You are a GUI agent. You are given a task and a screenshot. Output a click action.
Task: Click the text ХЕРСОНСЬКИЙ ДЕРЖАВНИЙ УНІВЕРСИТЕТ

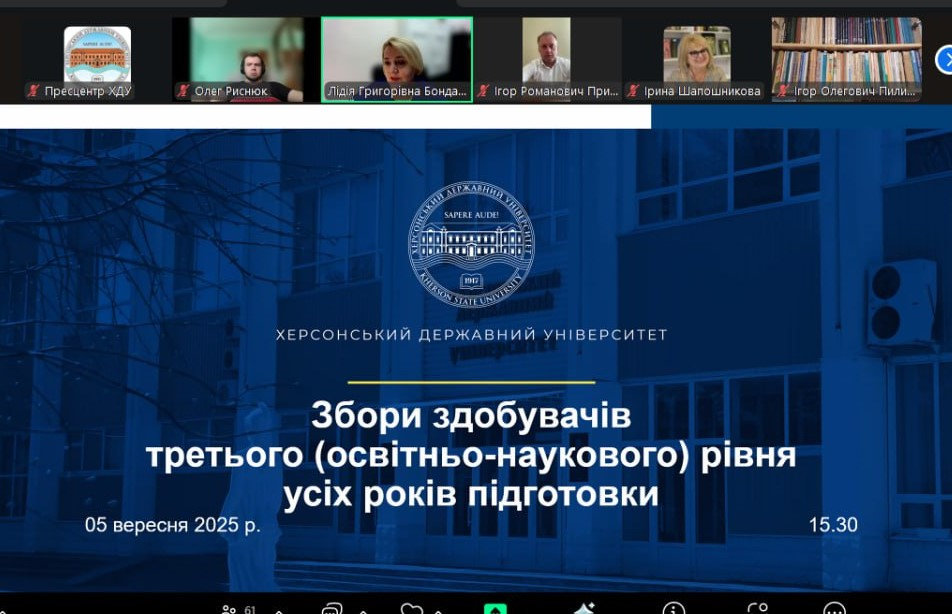pos(472,335)
